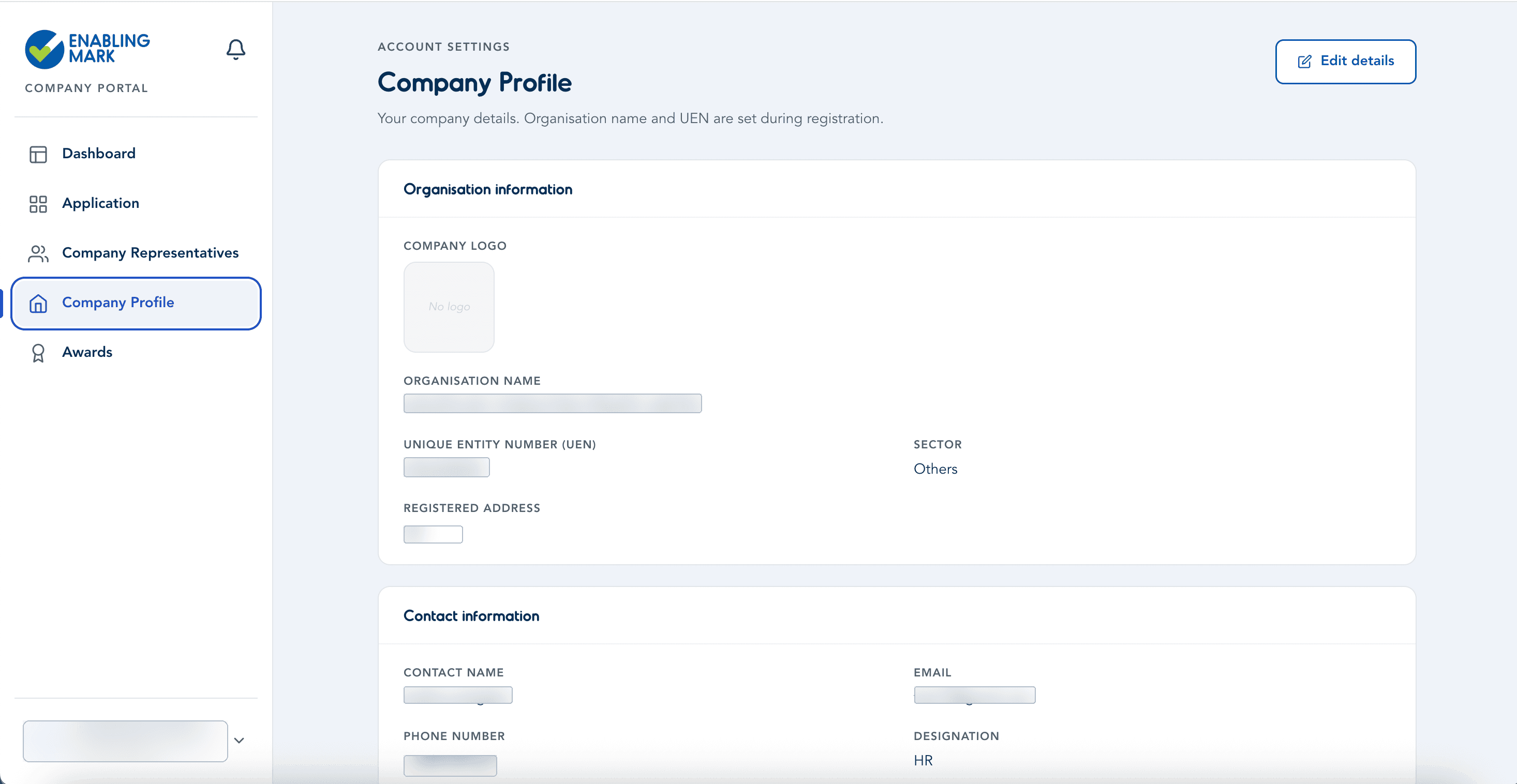Select Company Profile in sidebar
Image resolution: width=1517 pixels, height=784 pixels.
[136, 303]
